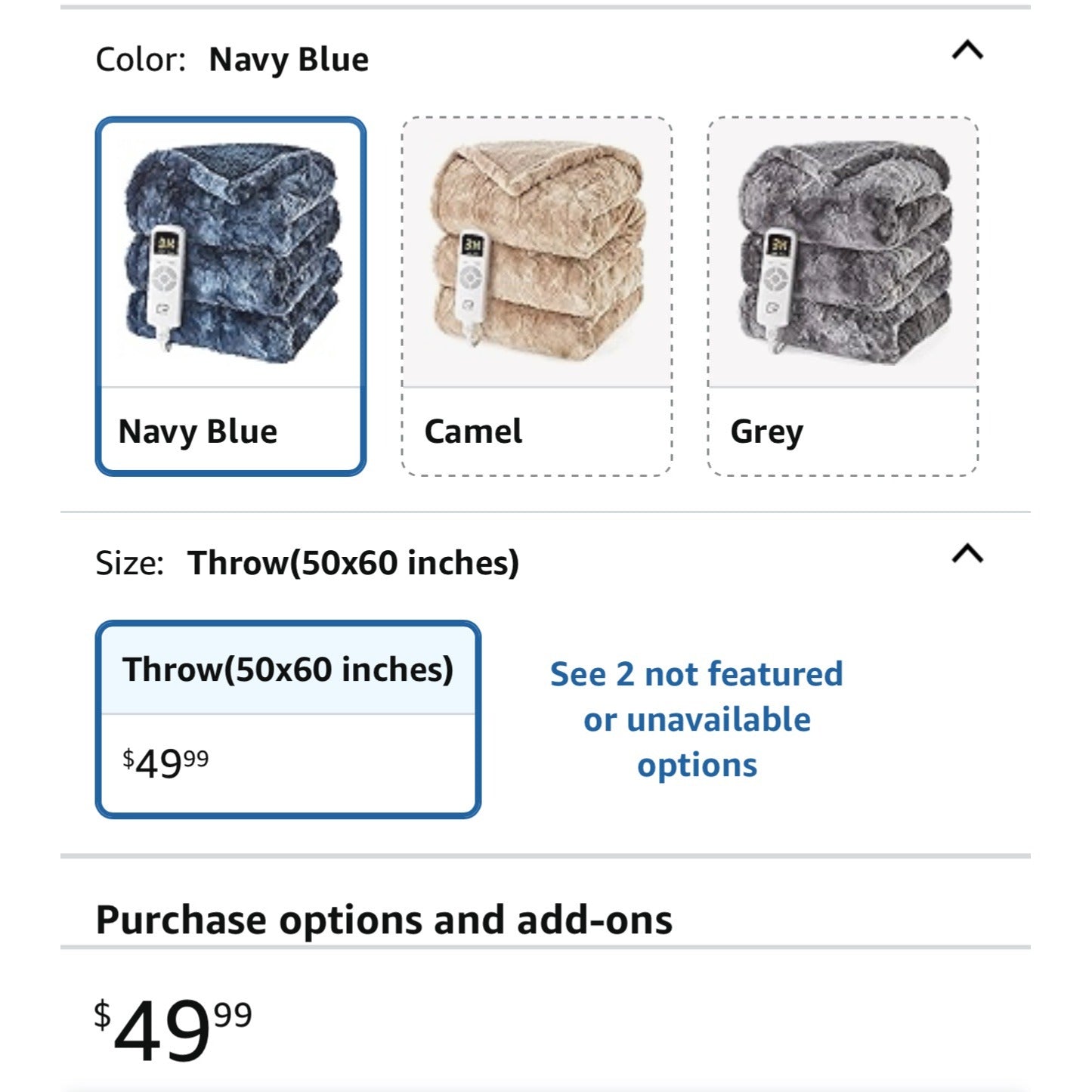Click the controller icon on camel blanket

point(472,286)
